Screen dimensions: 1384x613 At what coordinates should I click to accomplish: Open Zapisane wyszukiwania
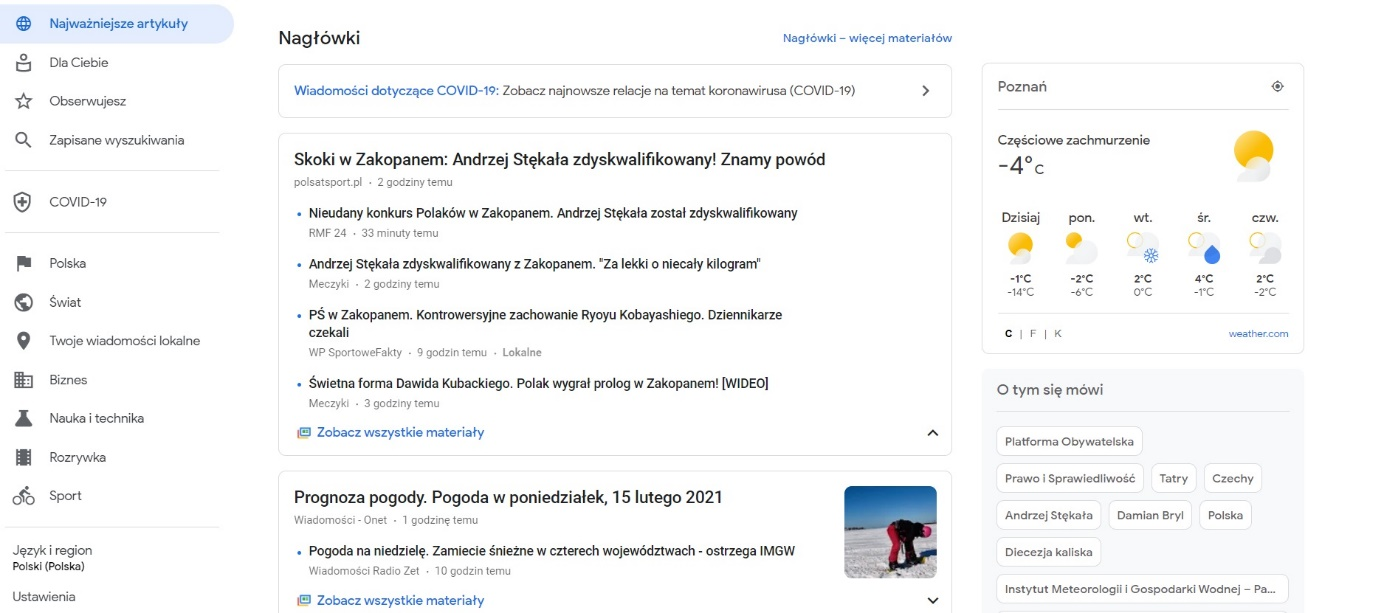pos(117,140)
